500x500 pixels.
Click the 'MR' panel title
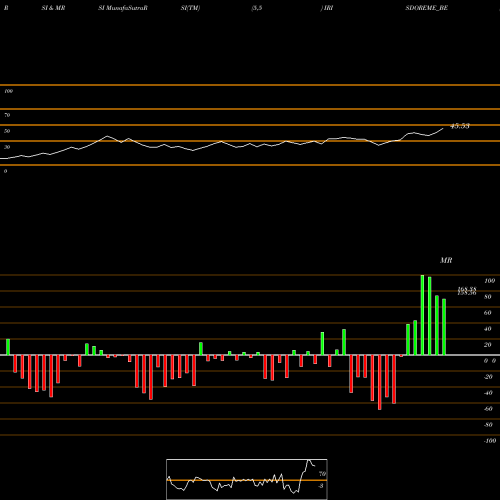(446, 260)
